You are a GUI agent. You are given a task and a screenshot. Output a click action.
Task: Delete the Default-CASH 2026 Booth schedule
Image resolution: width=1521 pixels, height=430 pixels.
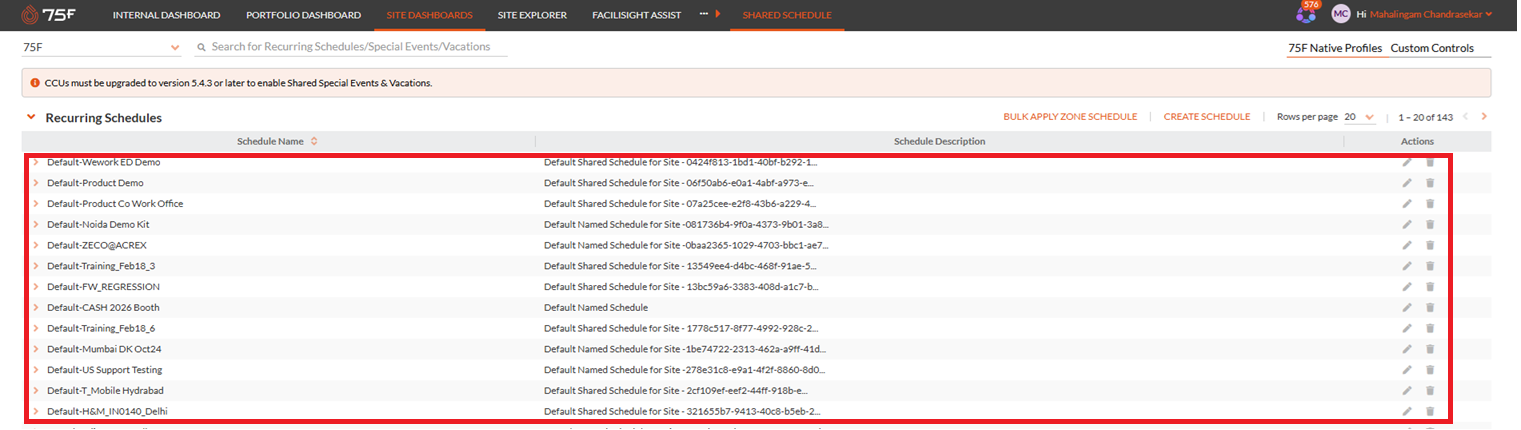coord(1430,307)
